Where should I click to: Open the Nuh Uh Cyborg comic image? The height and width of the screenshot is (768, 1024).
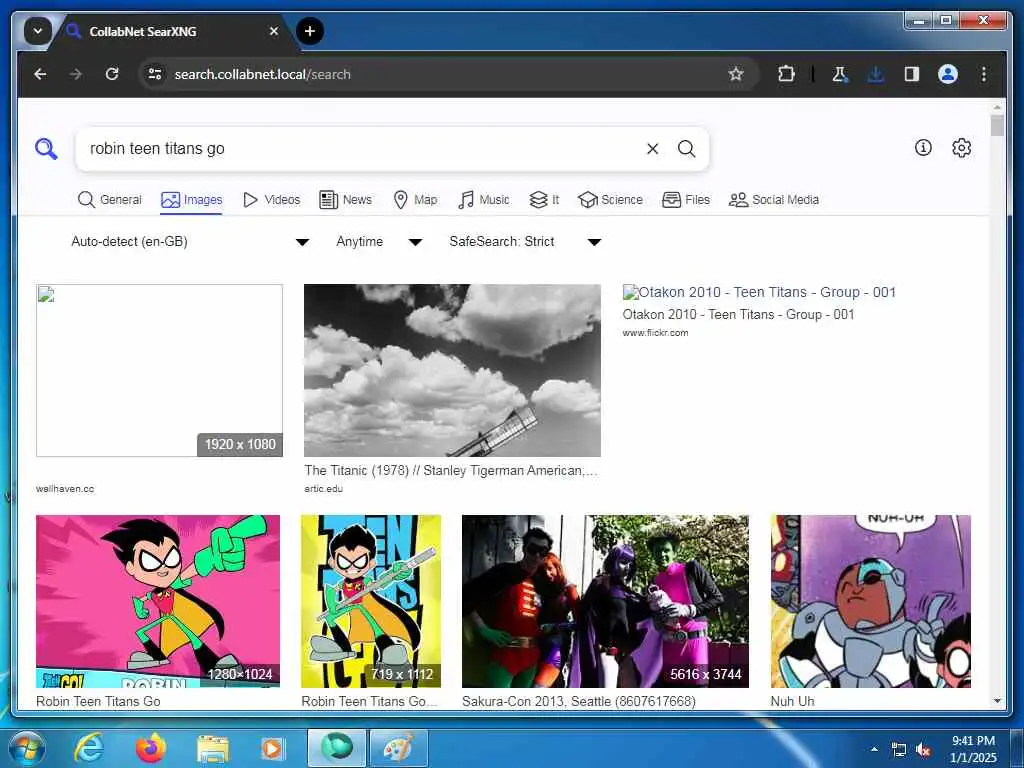click(871, 601)
